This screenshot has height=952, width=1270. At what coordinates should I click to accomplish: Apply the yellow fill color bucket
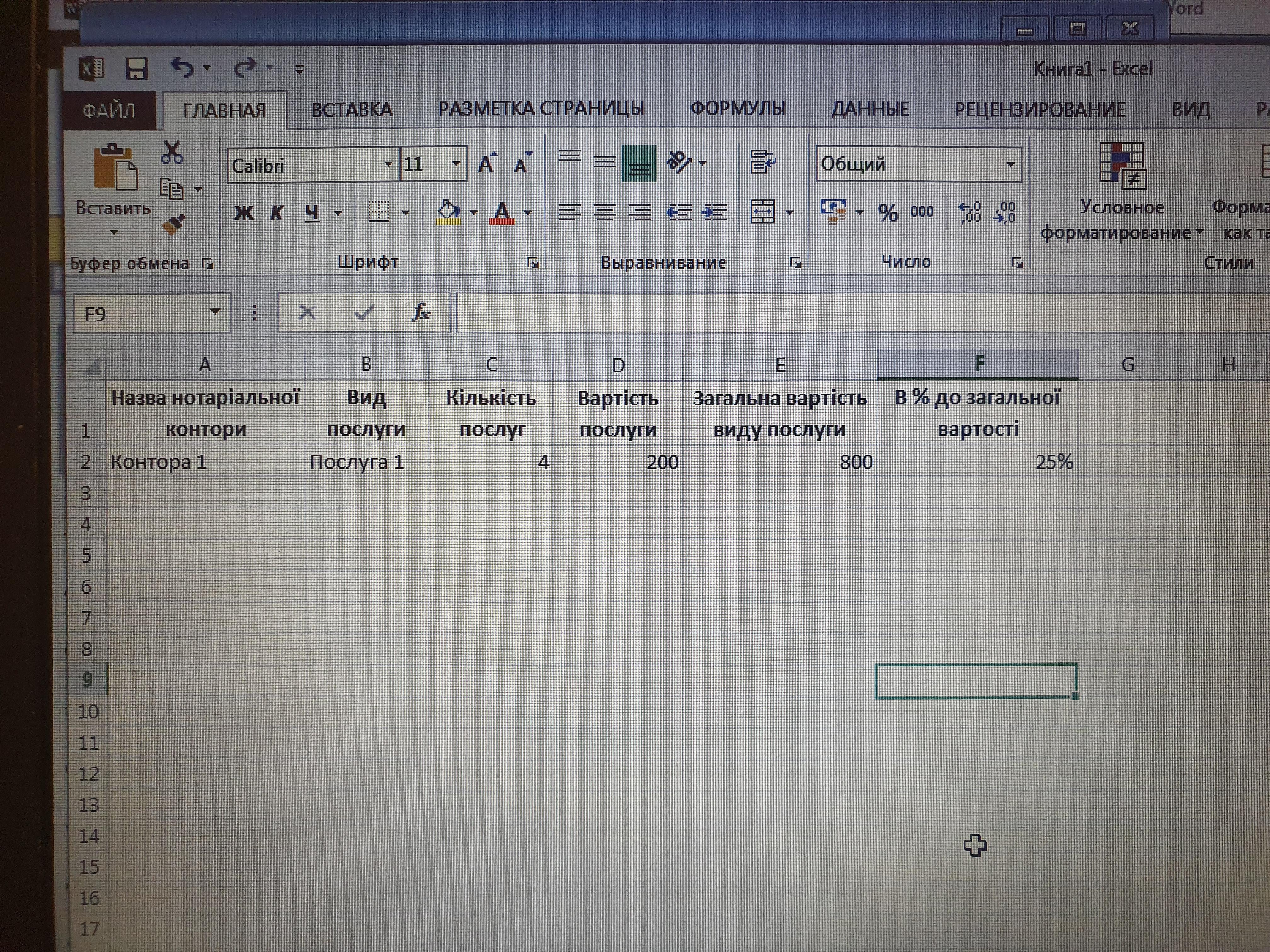tap(449, 212)
